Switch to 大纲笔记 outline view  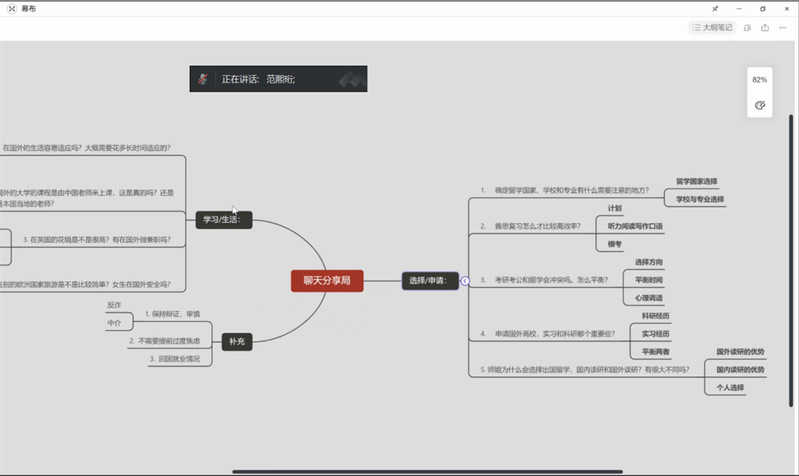click(x=713, y=27)
